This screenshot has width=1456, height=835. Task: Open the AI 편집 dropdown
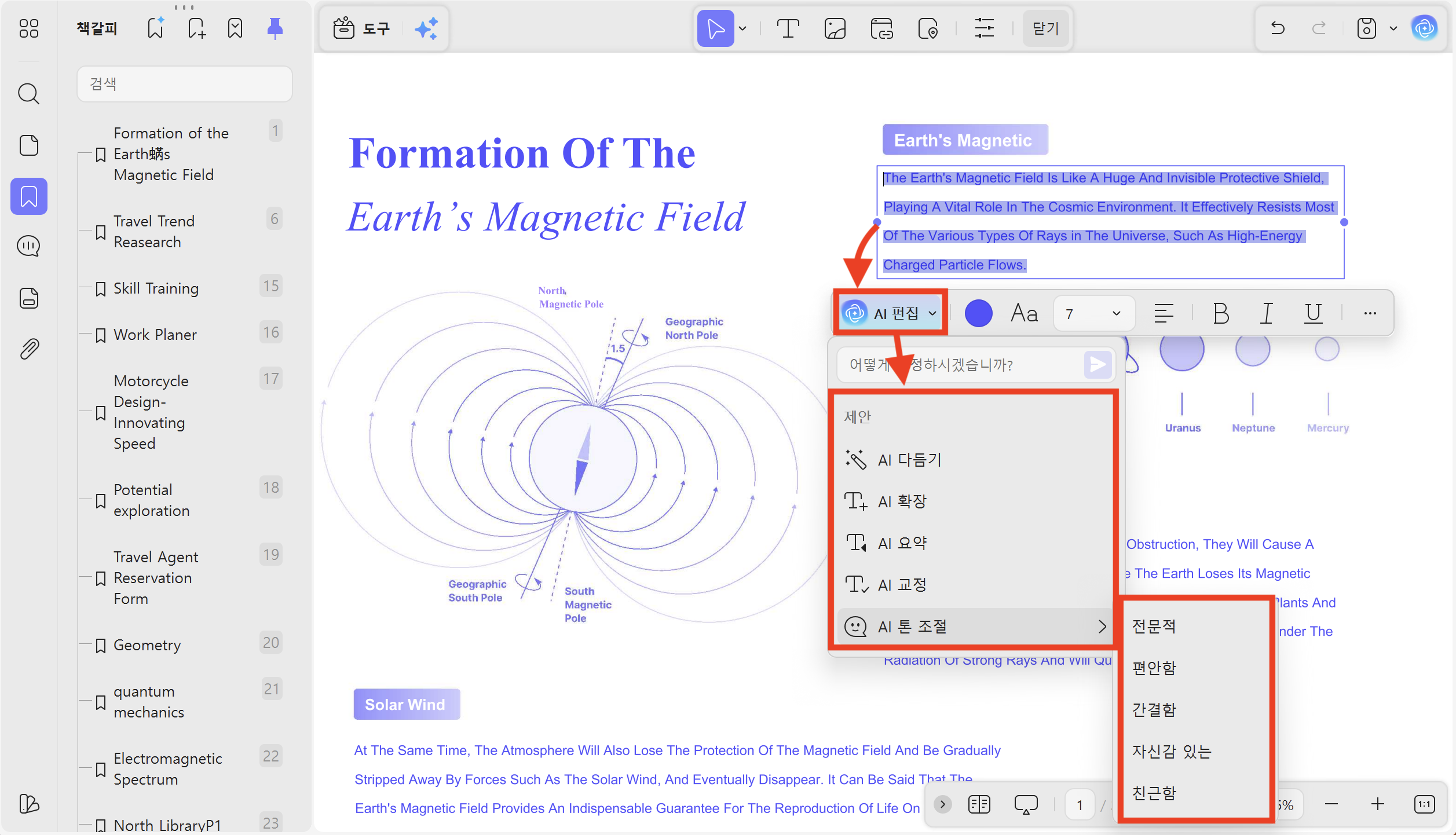(890, 313)
